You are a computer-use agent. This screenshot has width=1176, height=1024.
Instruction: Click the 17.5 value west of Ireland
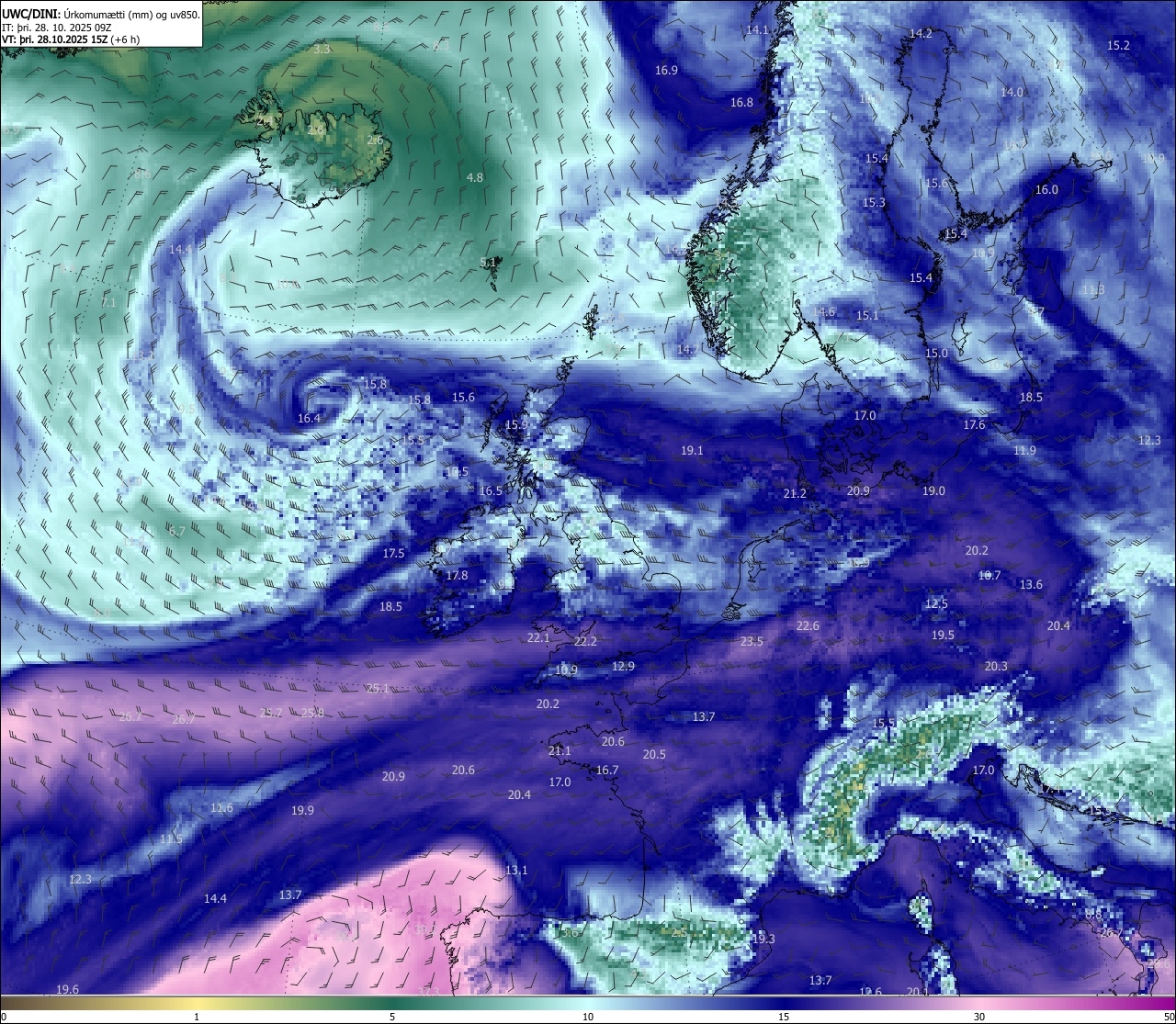pos(393,554)
